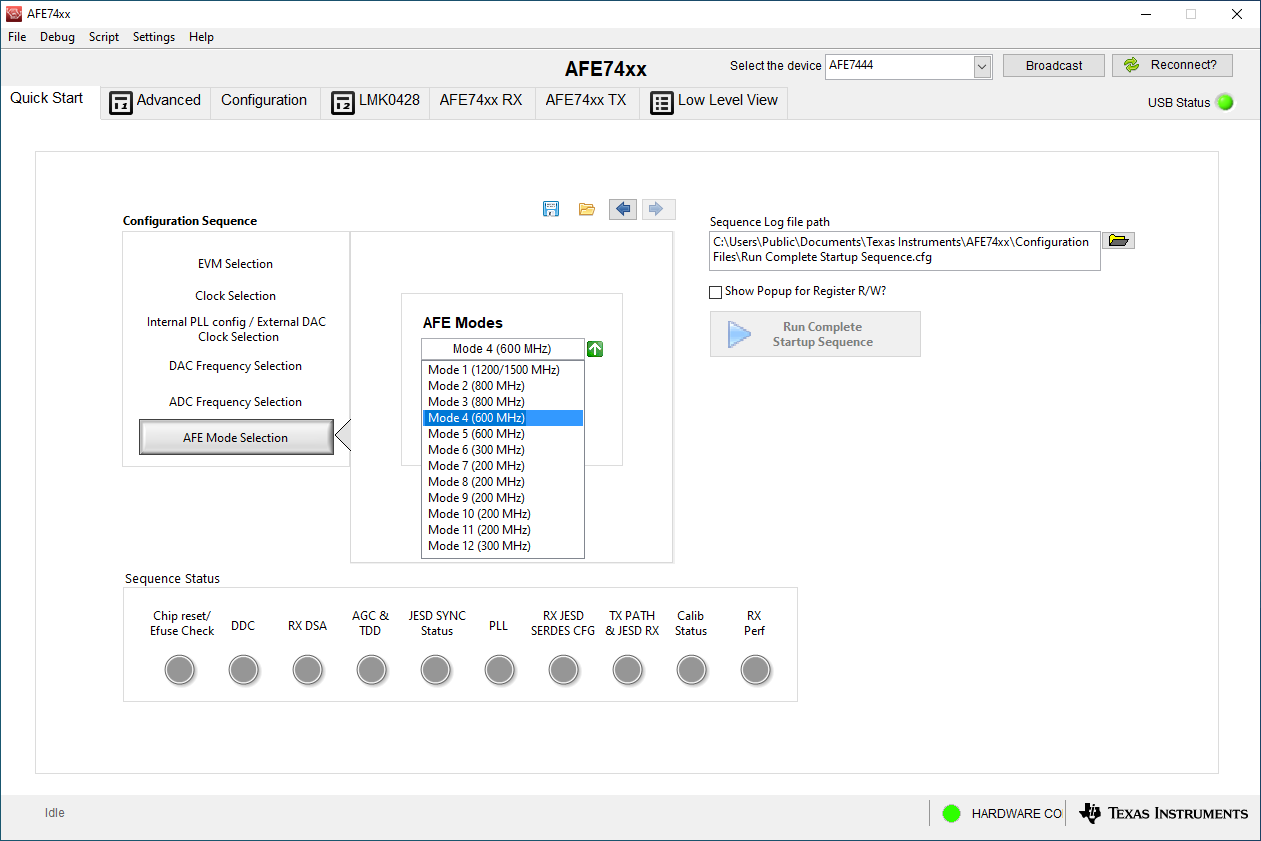Click the save configuration floppy disk icon

tap(551, 209)
